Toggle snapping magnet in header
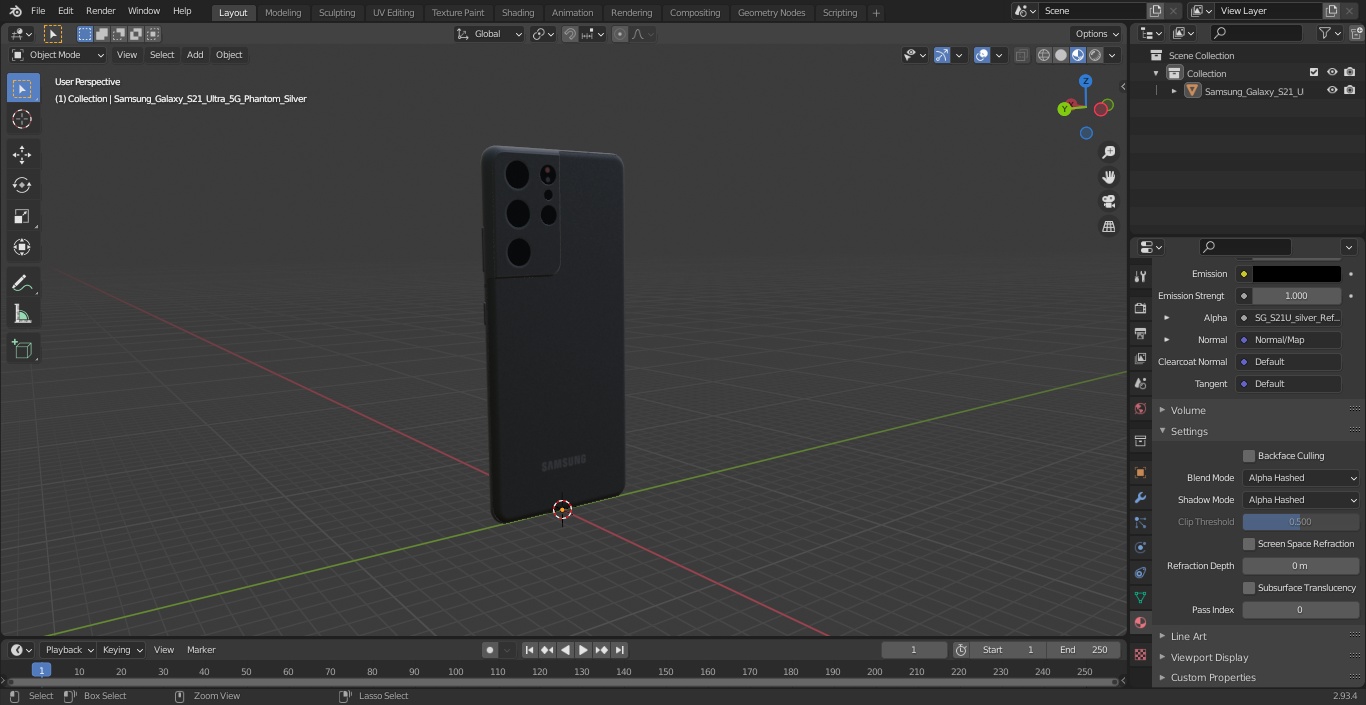 [570, 34]
